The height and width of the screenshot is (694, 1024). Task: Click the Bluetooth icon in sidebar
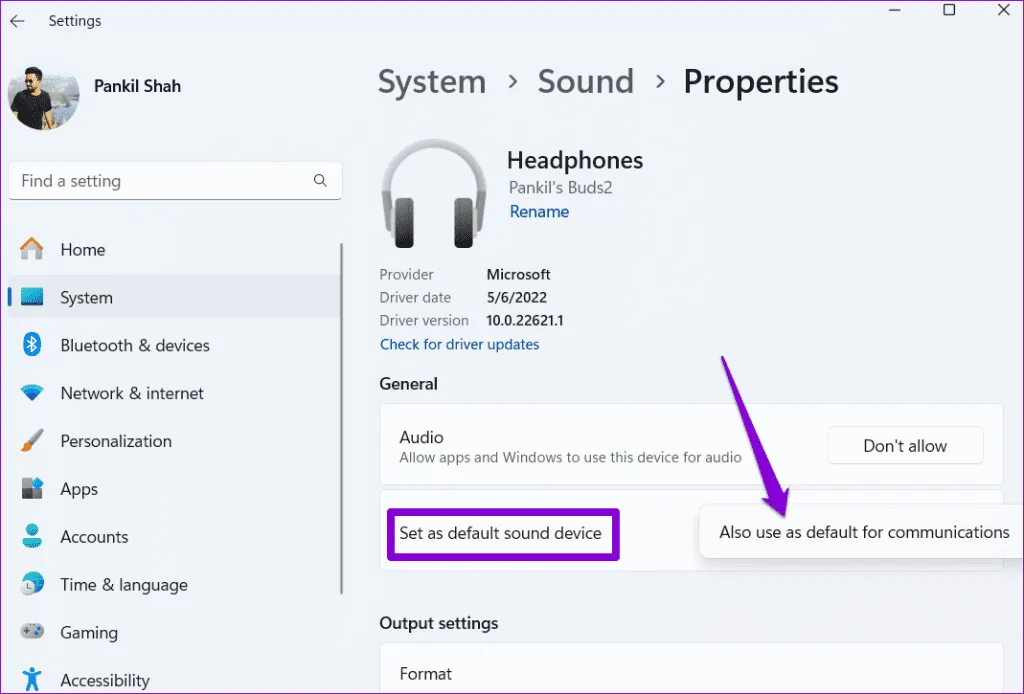pyautogui.click(x=32, y=345)
